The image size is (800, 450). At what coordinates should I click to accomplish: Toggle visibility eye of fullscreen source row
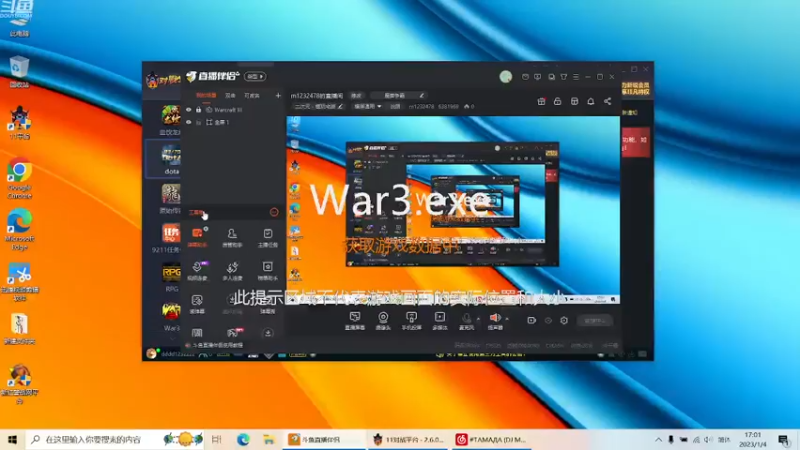pos(189,122)
